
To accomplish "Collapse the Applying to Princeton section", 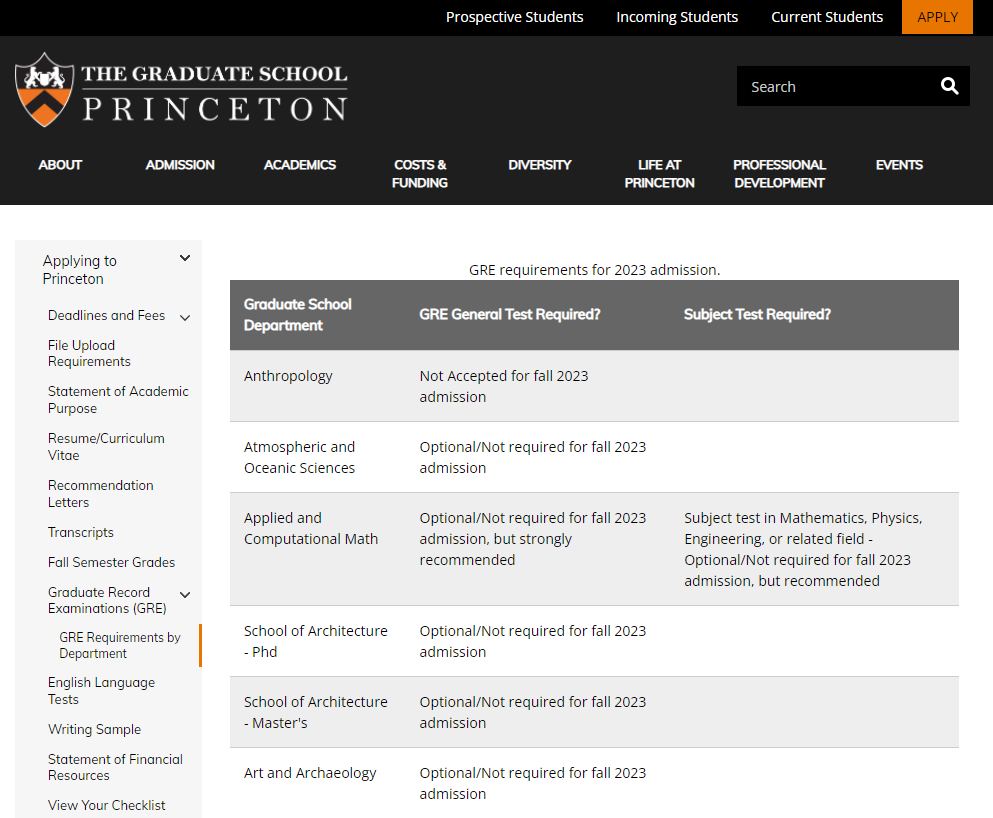I will tap(184, 257).
